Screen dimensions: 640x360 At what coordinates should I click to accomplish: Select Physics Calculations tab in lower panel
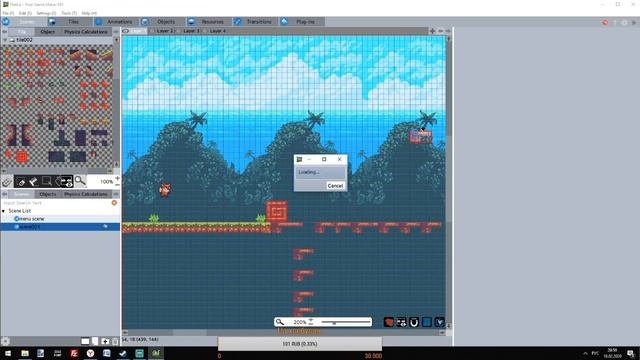[86, 194]
